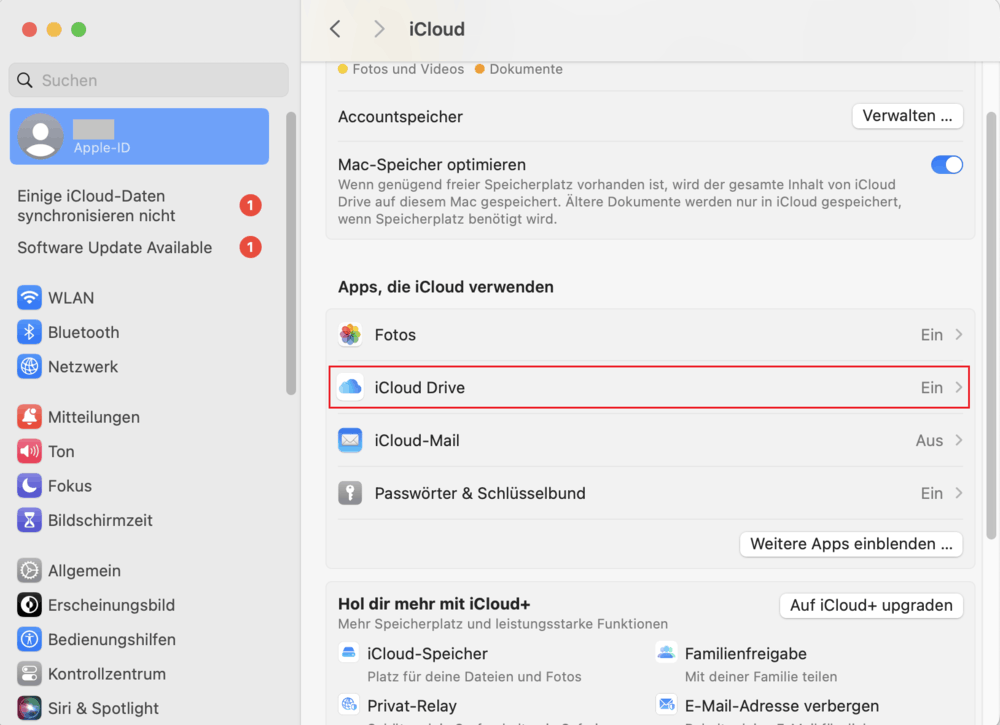The image size is (1000, 725).
Task: Open Bluetooth settings pane
Action: pos(140,332)
